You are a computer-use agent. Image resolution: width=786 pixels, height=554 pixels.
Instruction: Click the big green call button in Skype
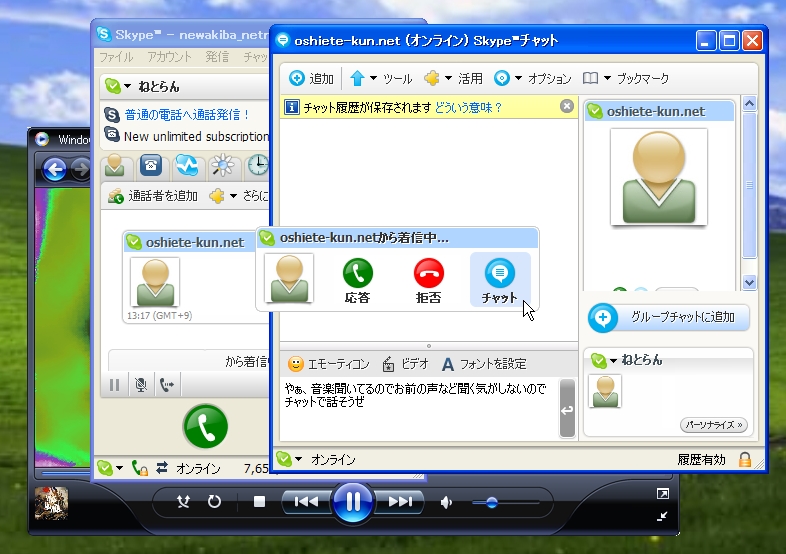click(206, 427)
